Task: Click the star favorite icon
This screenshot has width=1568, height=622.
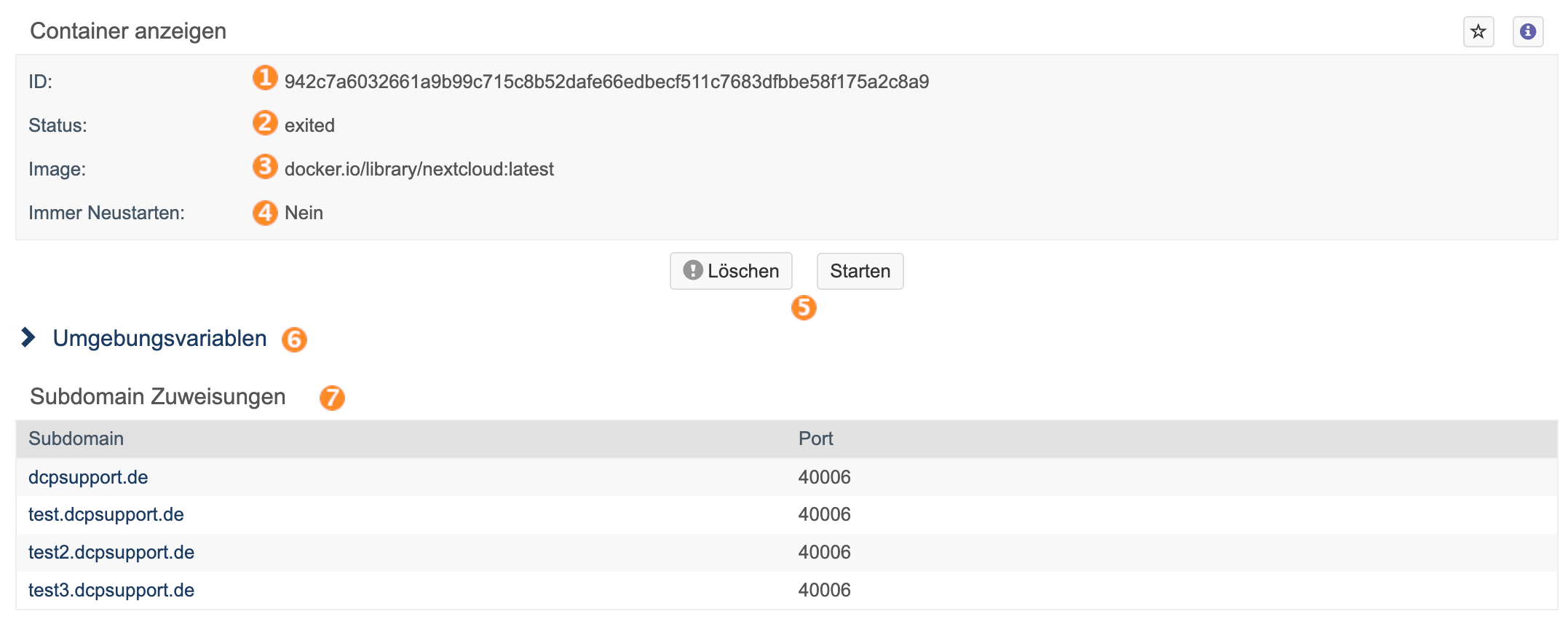Action: 1478,32
